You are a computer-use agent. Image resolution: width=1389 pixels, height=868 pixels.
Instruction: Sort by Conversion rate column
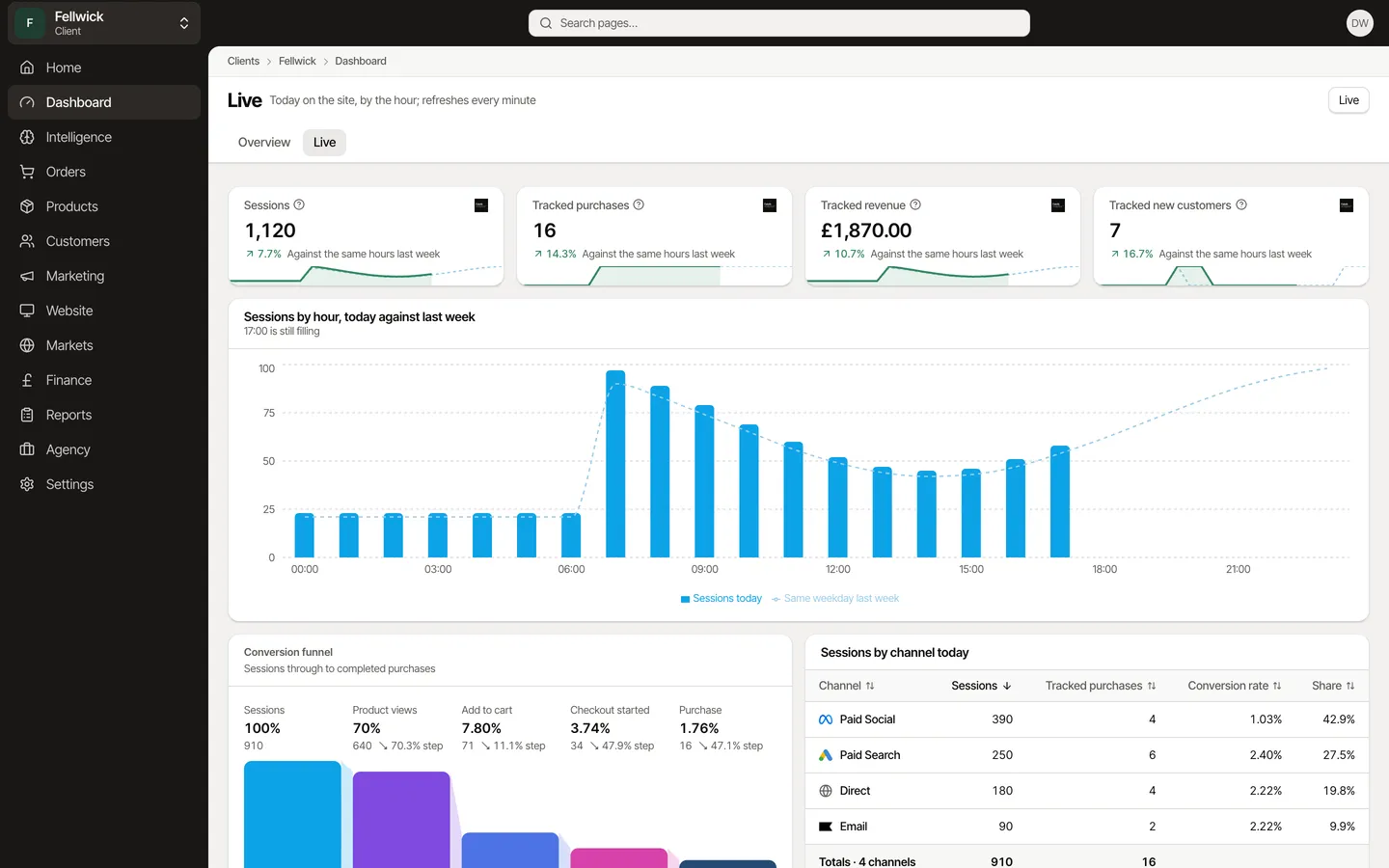[x=1235, y=686]
